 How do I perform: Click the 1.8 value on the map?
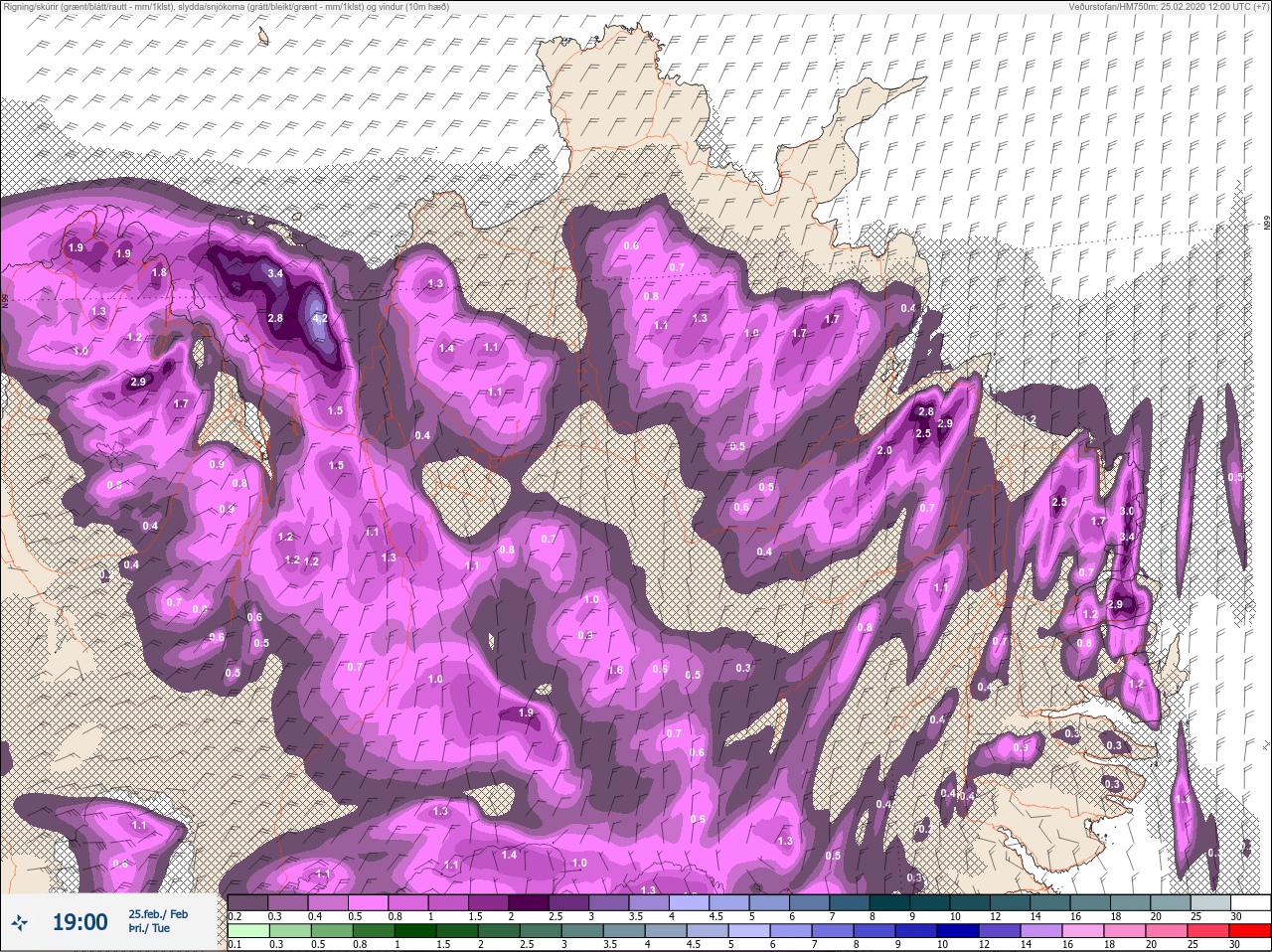(x=159, y=273)
